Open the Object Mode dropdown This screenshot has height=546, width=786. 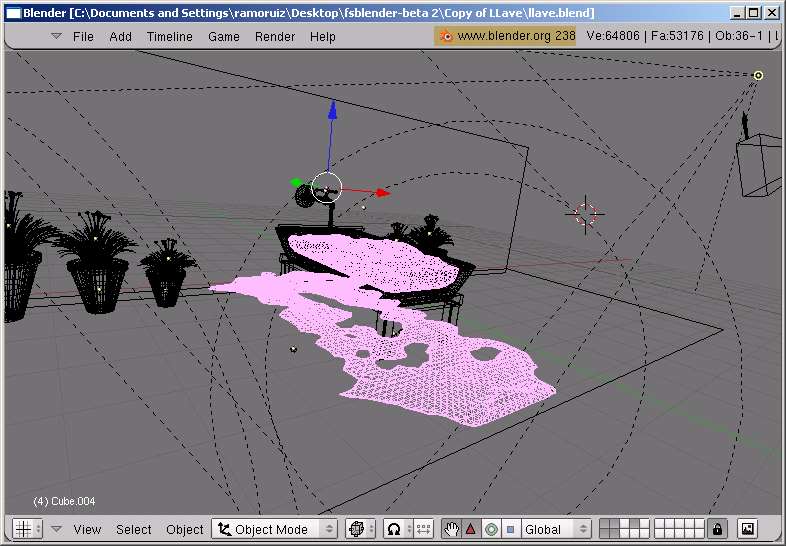click(x=274, y=529)
